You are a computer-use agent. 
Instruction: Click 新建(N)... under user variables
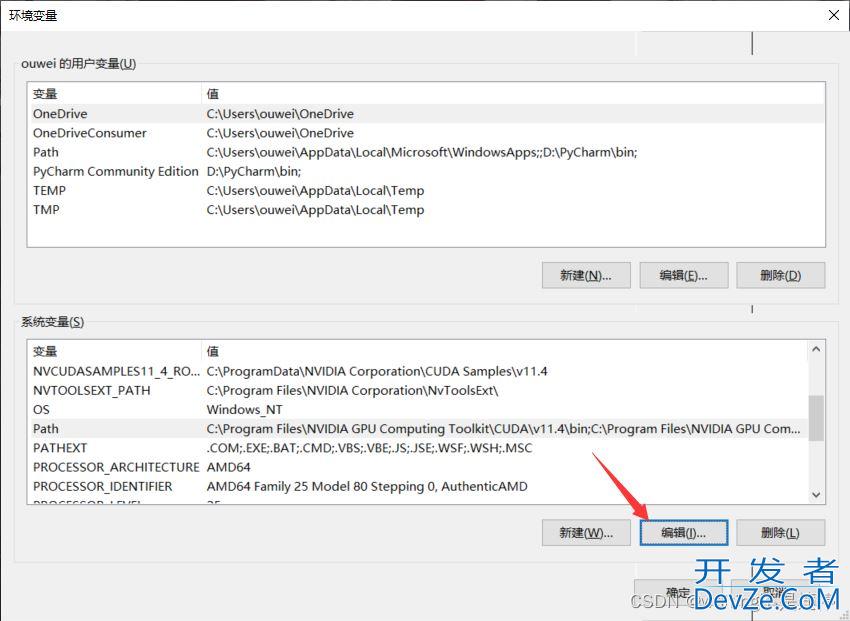[x=586, y=275]
